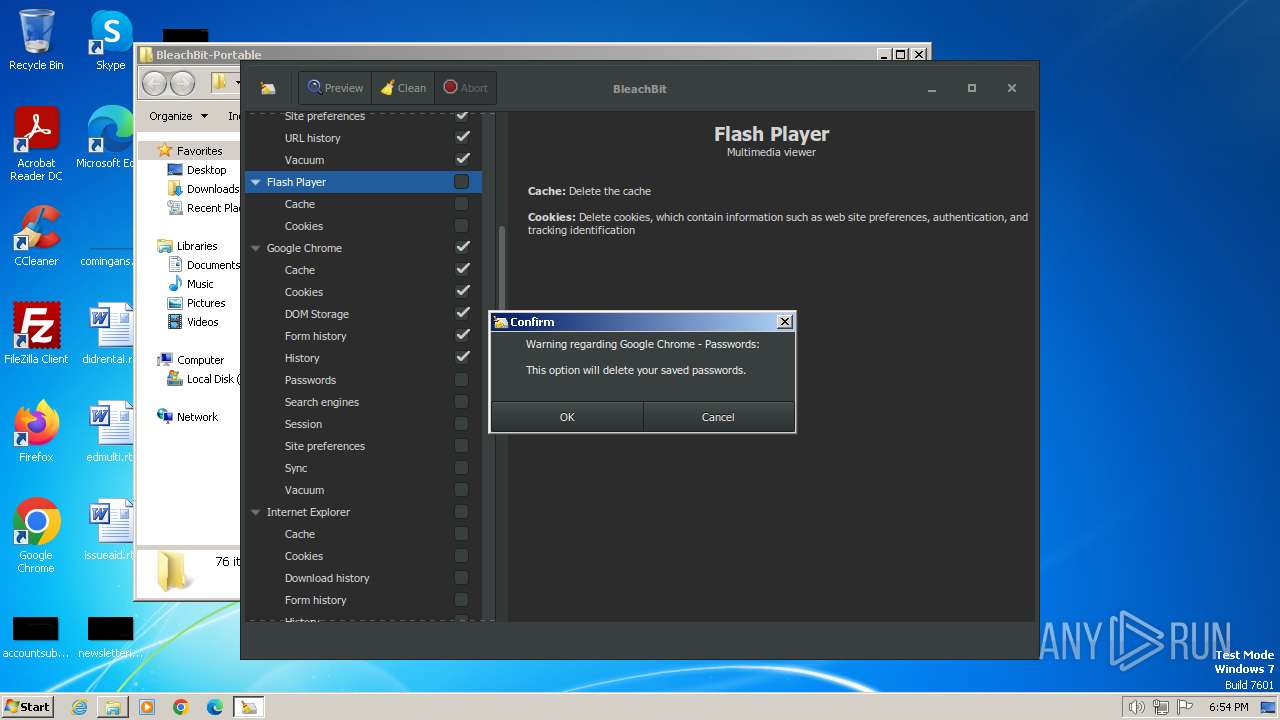Screen dimensions: 1280x720
Task: Launch Google Chrome from the desktop
Action: pos(36,536)
